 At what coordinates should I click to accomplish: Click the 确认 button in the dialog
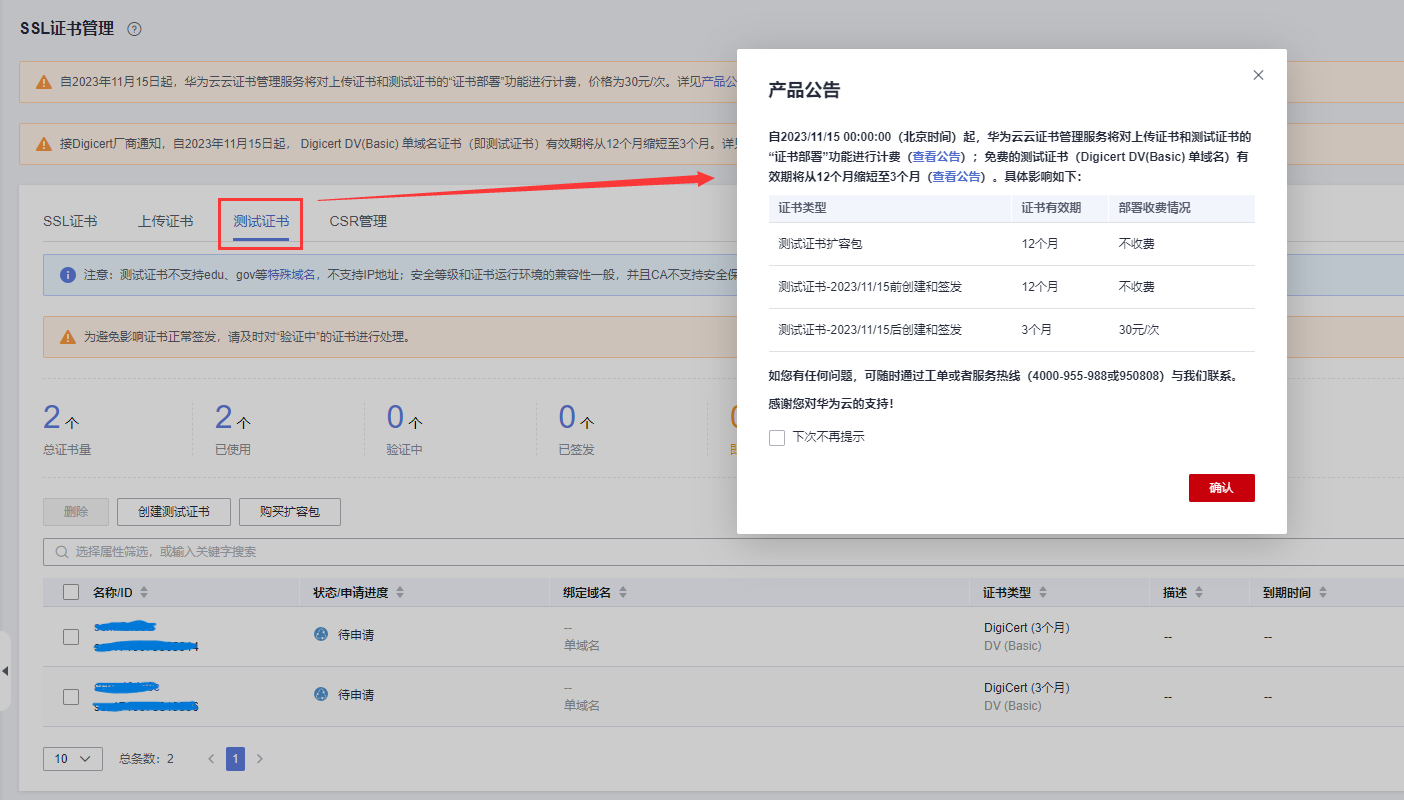point(1221,488)
